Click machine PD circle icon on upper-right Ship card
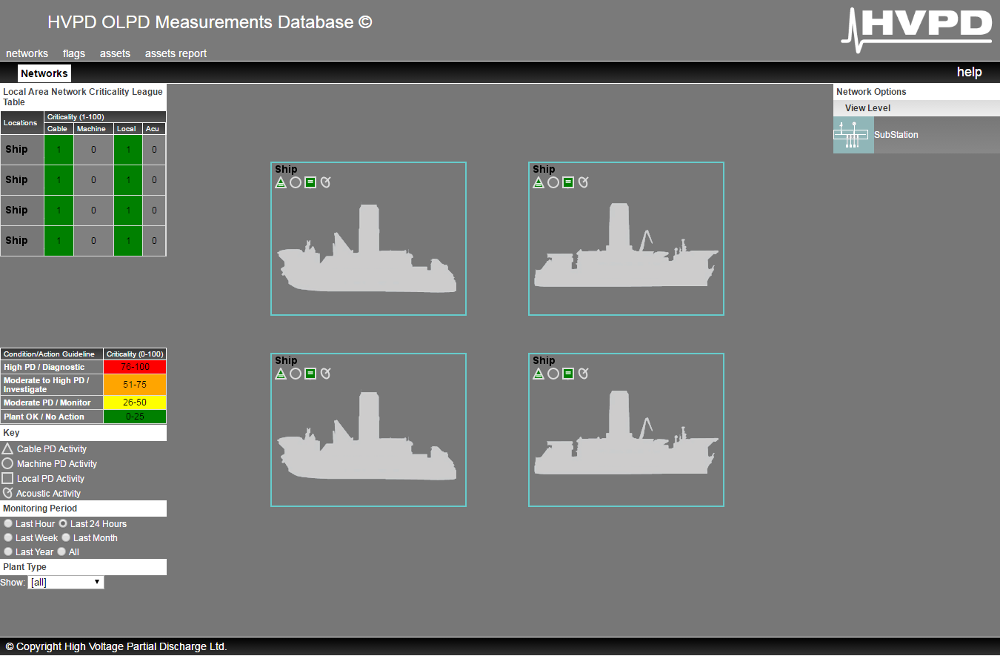This screenshot has width=1000, height=656. [553, 182]
